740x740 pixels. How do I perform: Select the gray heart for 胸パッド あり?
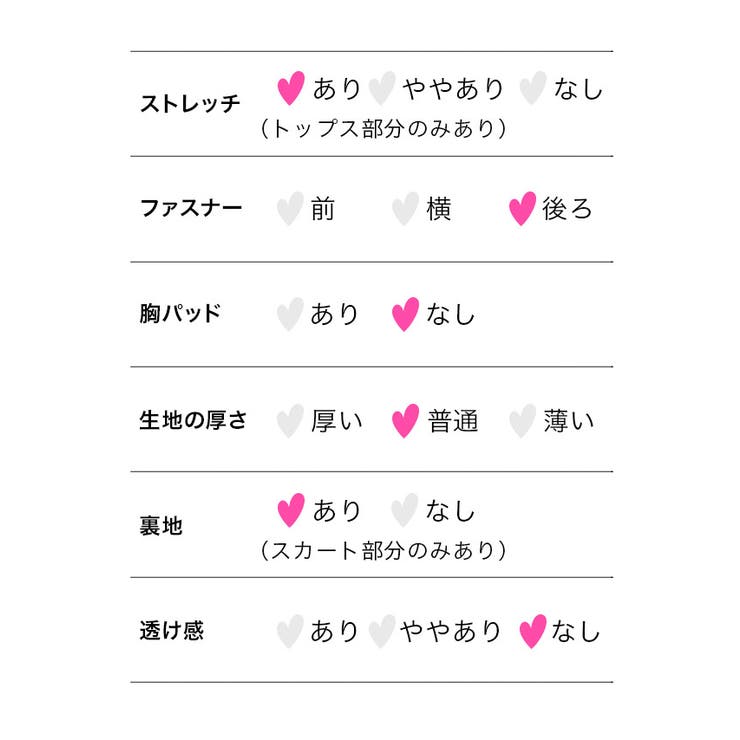coord(290,314)
